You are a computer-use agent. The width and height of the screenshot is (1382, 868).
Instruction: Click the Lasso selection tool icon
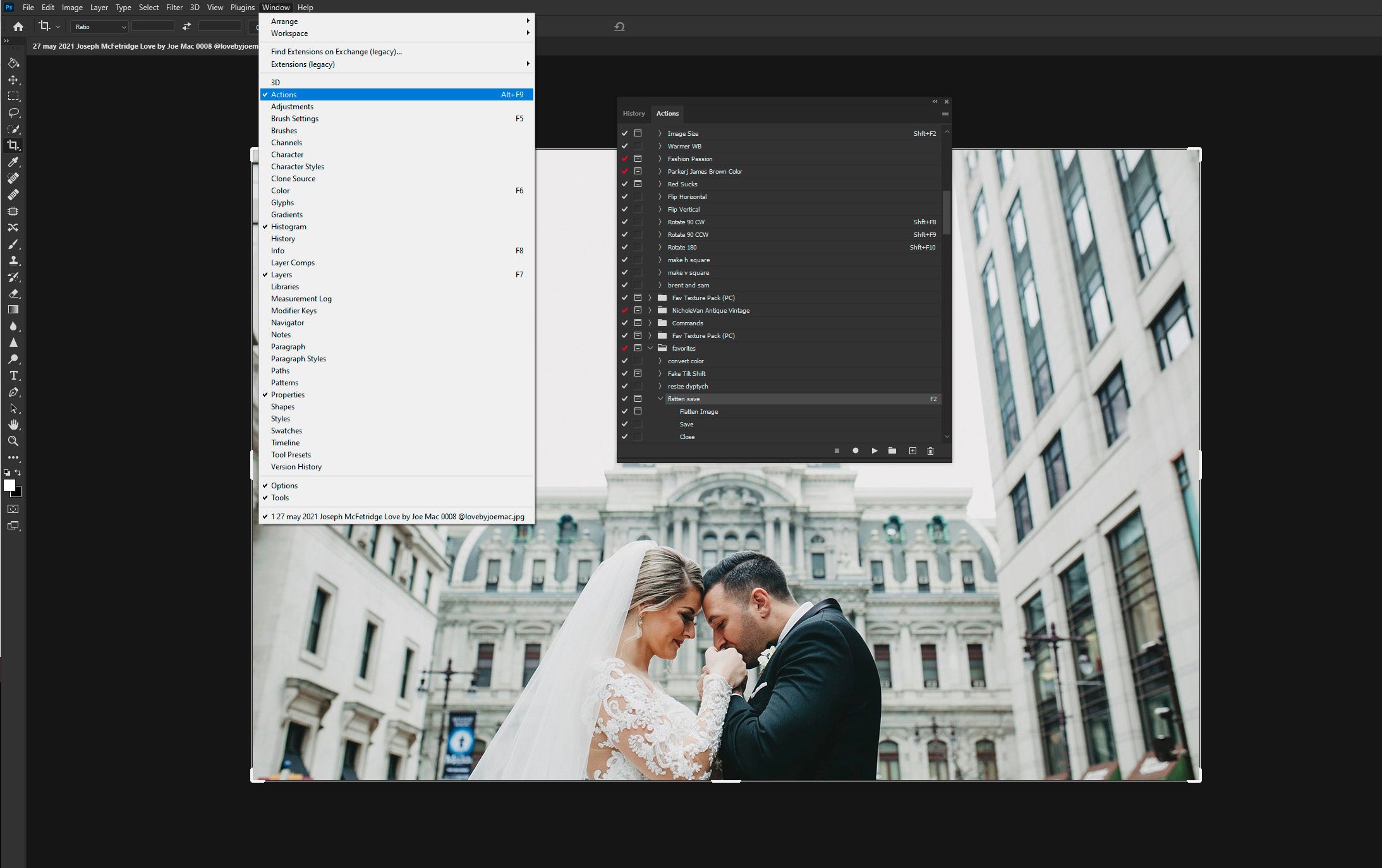(13, 112)
